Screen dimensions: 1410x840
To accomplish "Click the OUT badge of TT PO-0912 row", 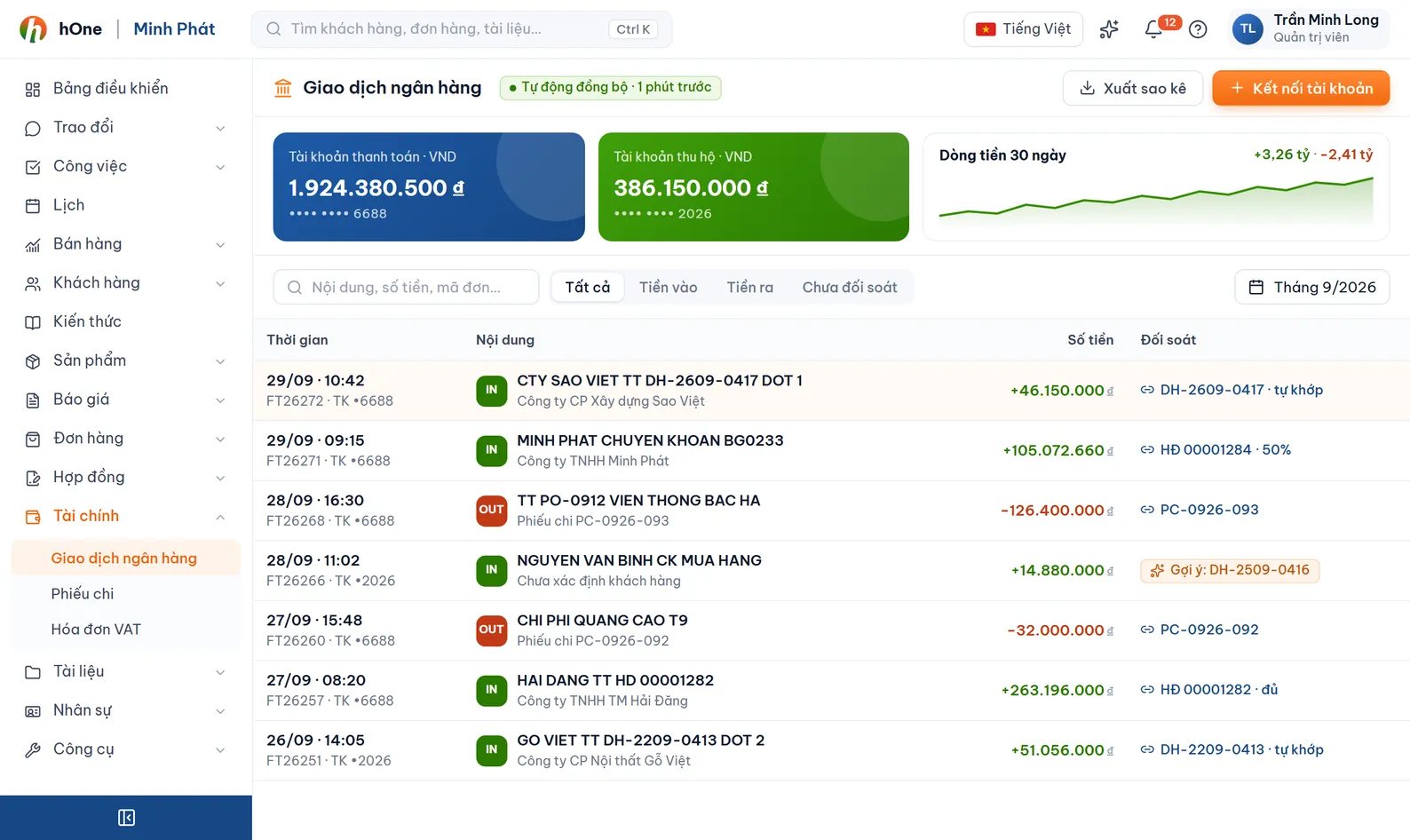I will 492,510.
